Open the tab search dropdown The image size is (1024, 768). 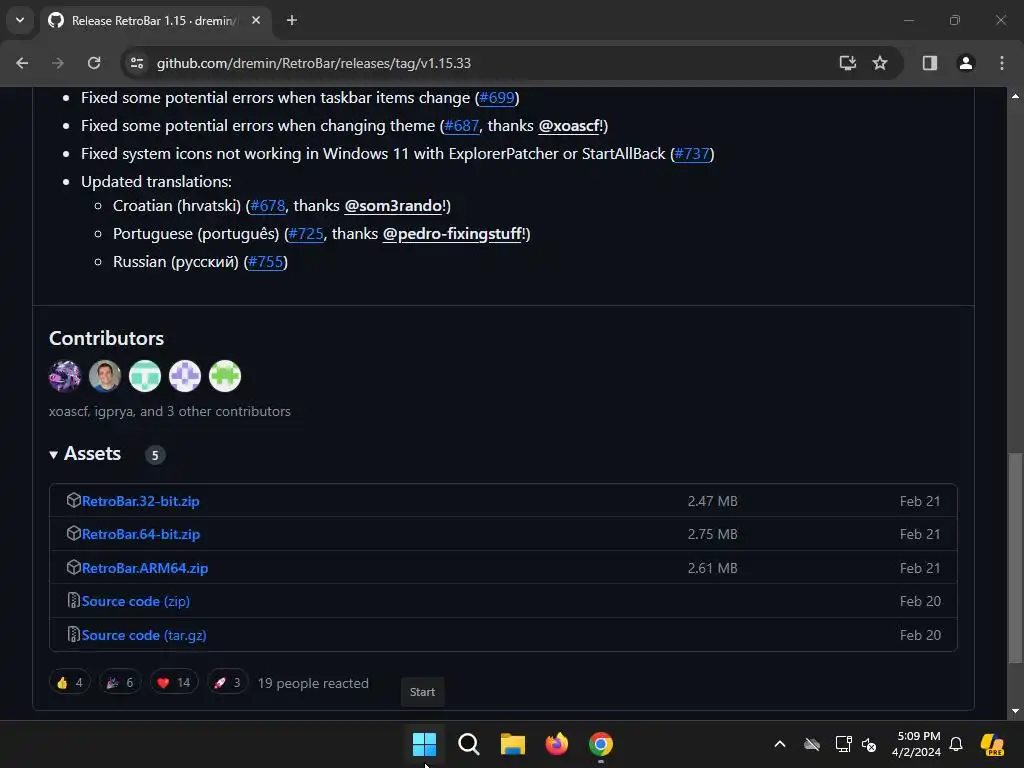click(x=20, y=20)
